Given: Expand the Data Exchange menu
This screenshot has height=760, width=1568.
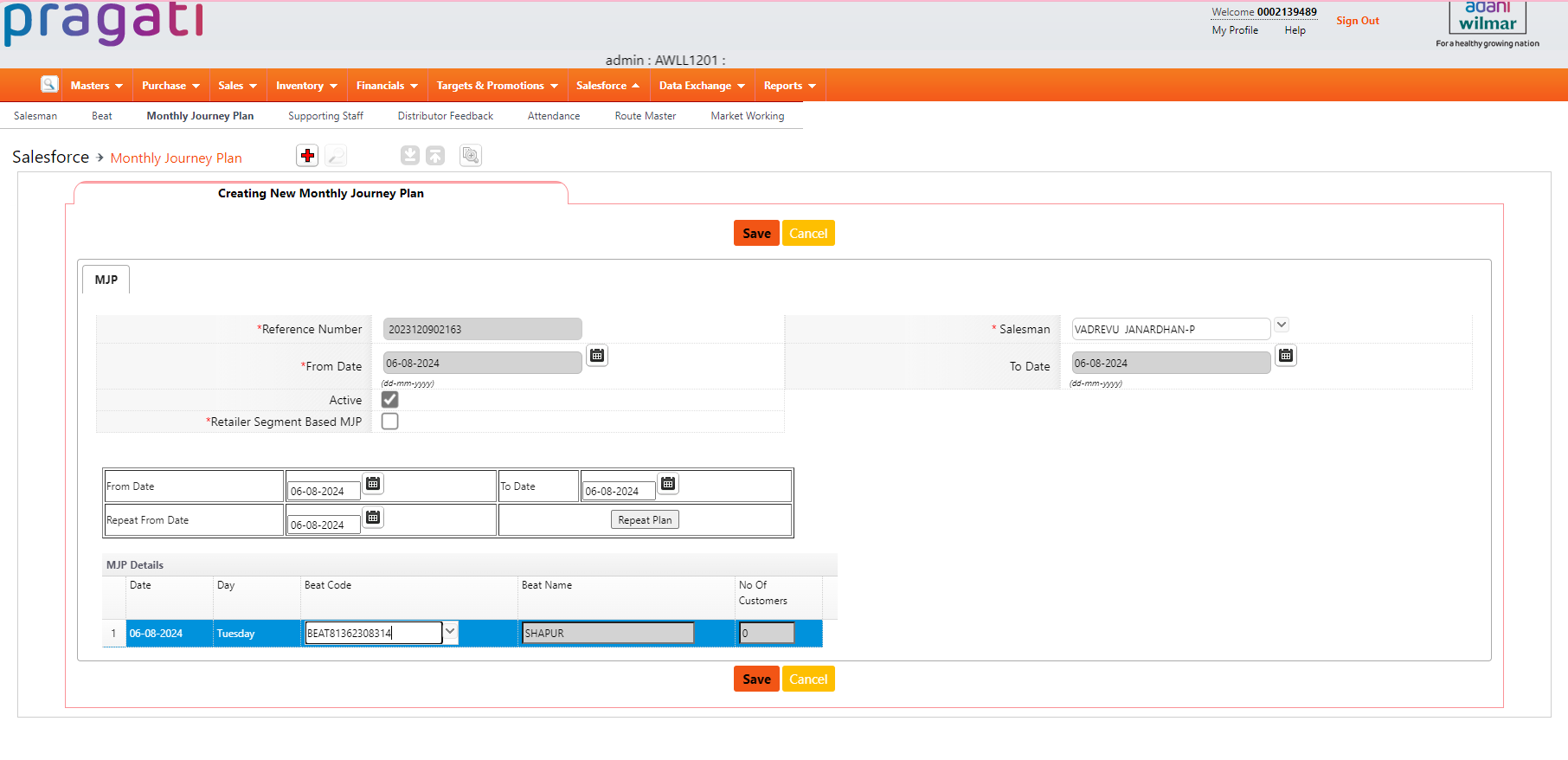Looking at the screenshot, I should tap(702, 86).
